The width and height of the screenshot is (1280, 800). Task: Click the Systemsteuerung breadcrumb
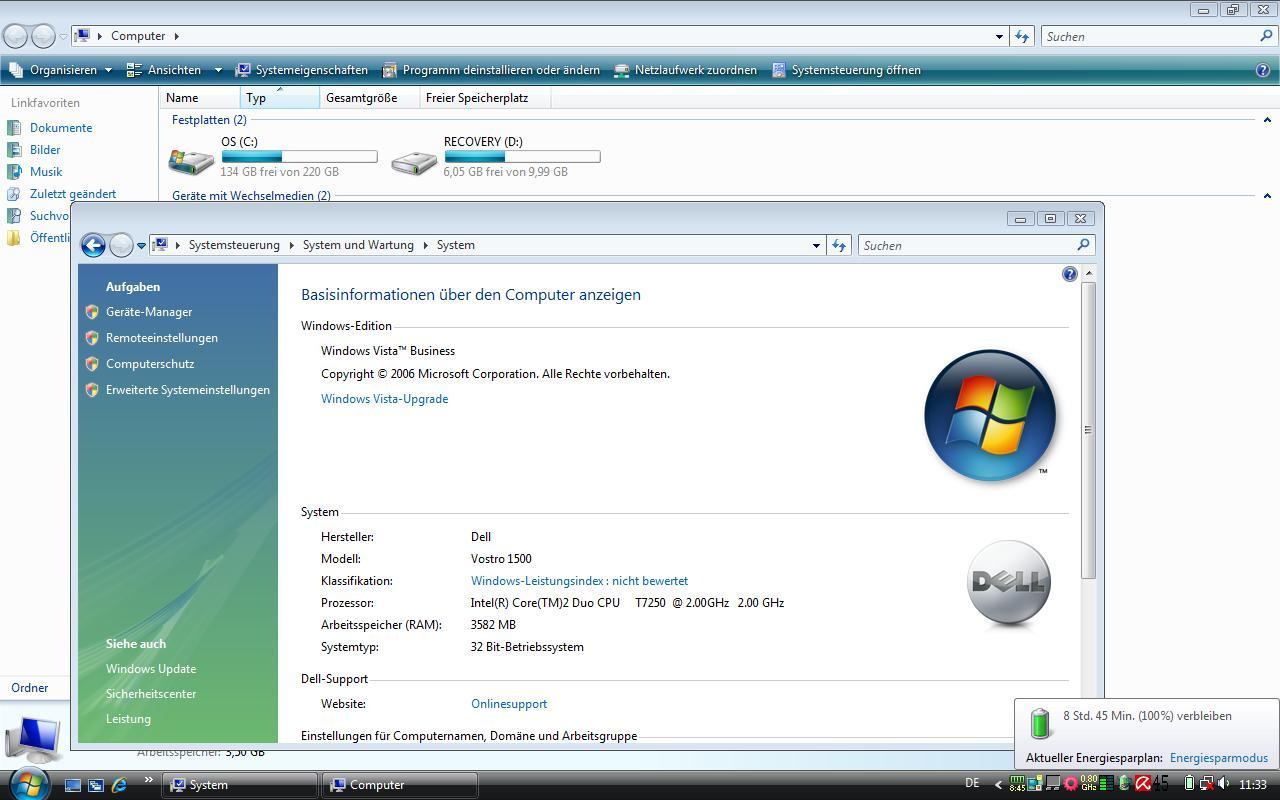pos(234,245)
